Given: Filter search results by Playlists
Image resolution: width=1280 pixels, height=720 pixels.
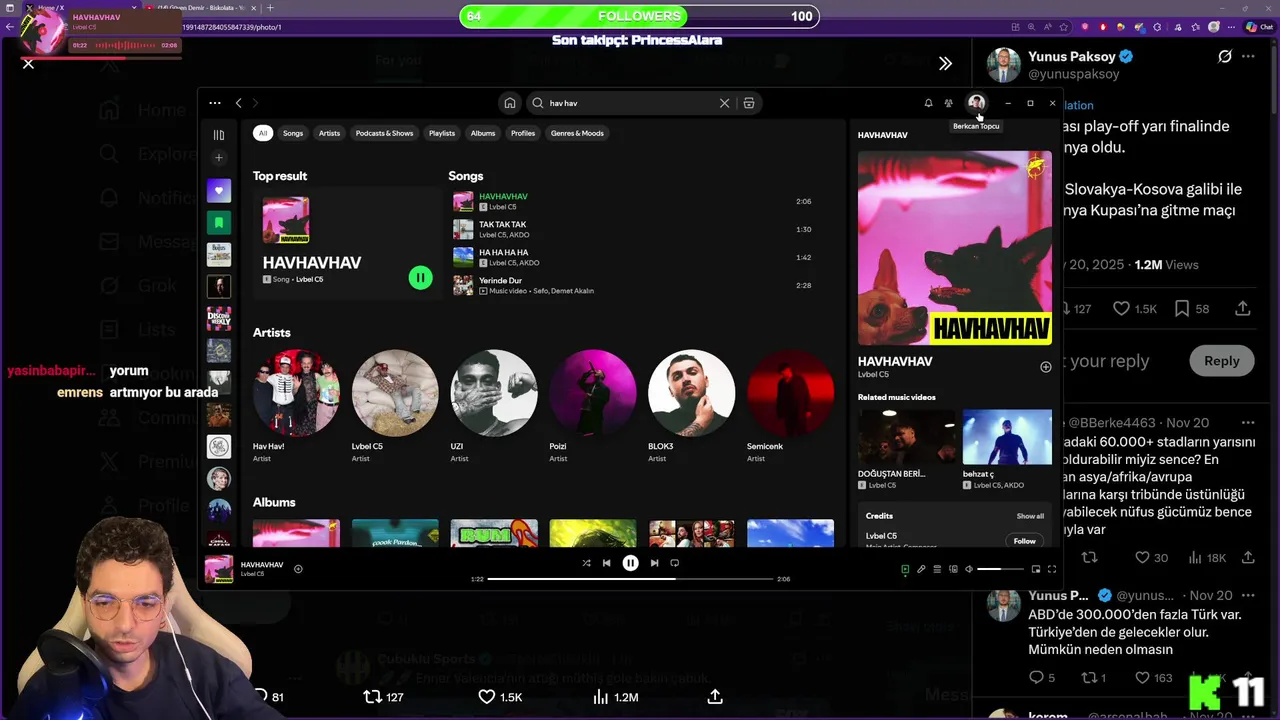Looking at the screenshot, I should click(x=442, y=133).
